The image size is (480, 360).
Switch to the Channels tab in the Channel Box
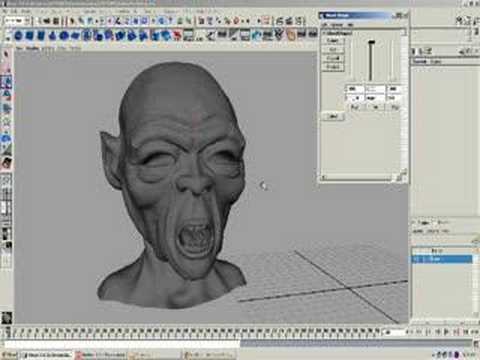(420, 62)
